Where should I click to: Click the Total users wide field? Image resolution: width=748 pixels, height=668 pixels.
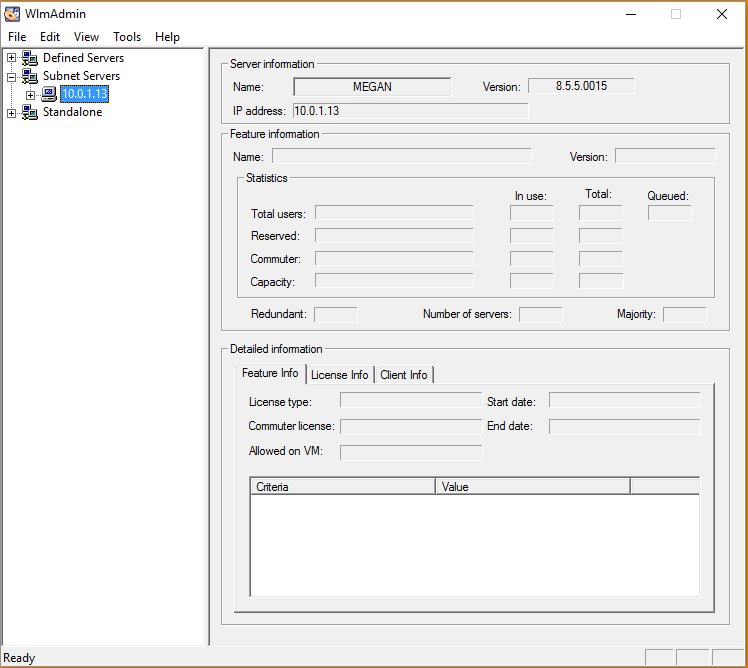click(394, 213)
